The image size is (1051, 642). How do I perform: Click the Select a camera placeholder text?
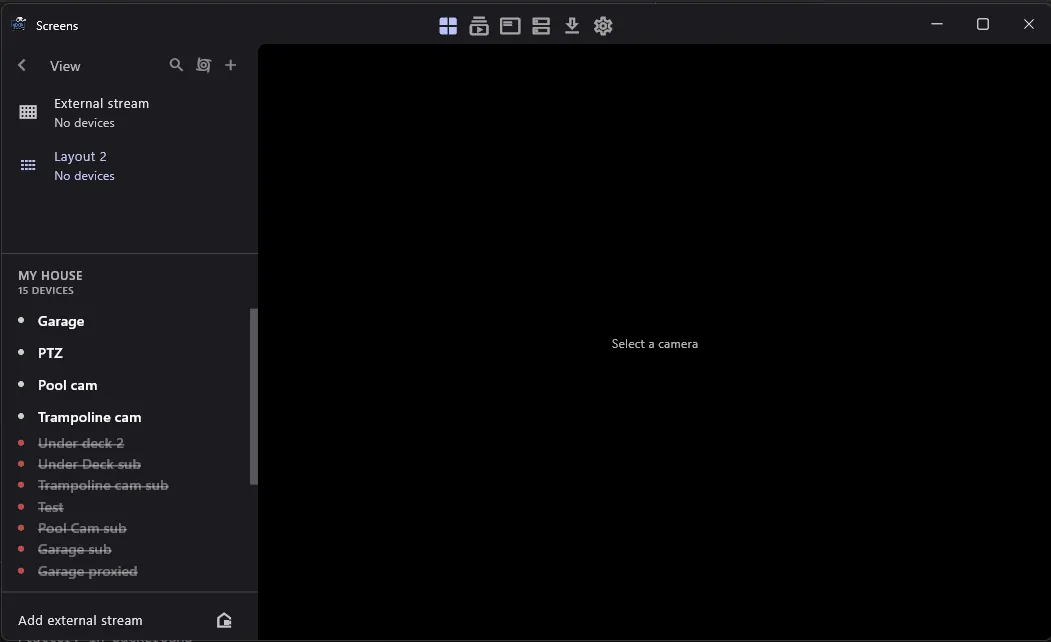(654, 344)
